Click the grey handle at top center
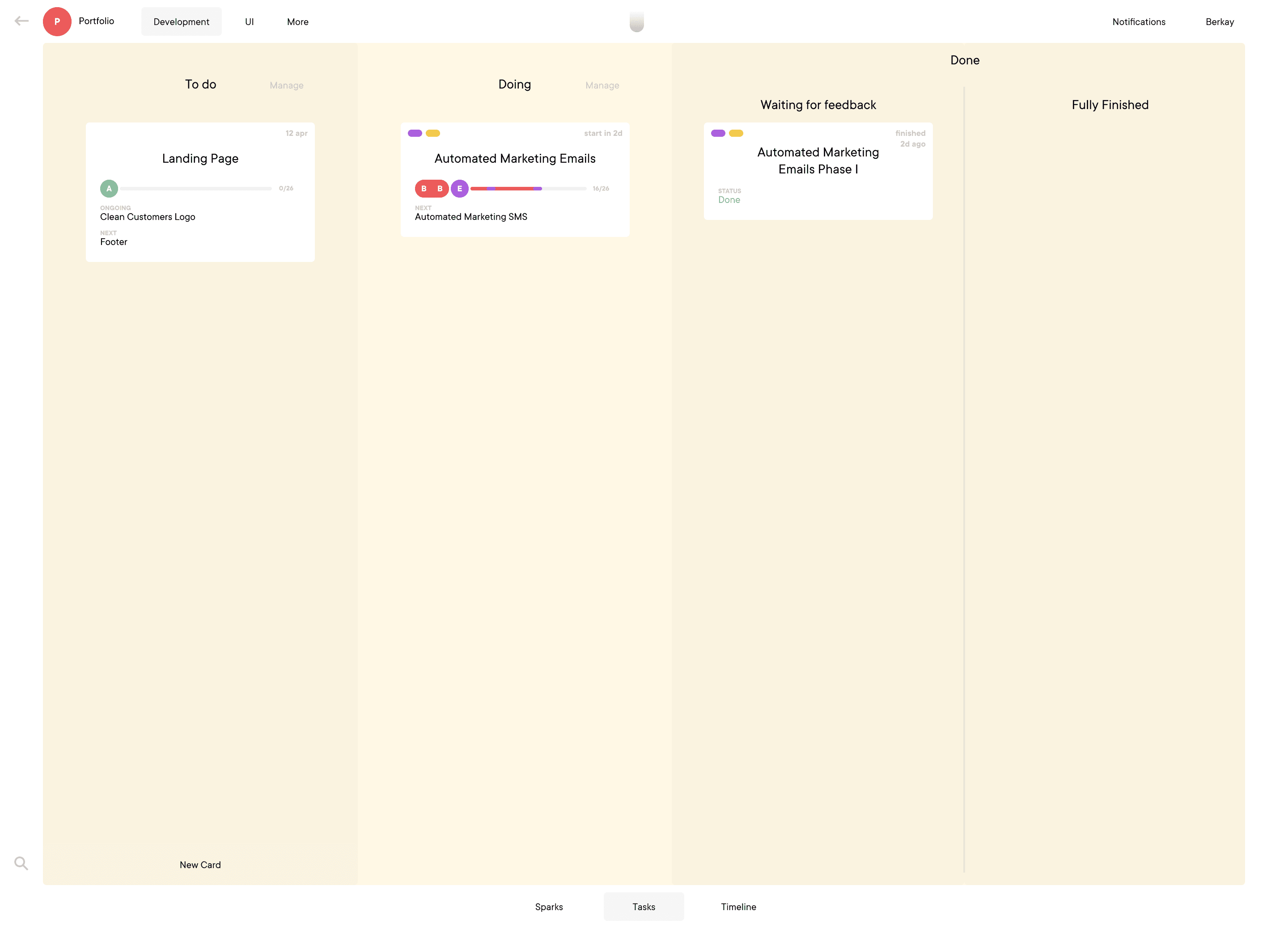This screenshot has width=1288, height=928. 636,21
